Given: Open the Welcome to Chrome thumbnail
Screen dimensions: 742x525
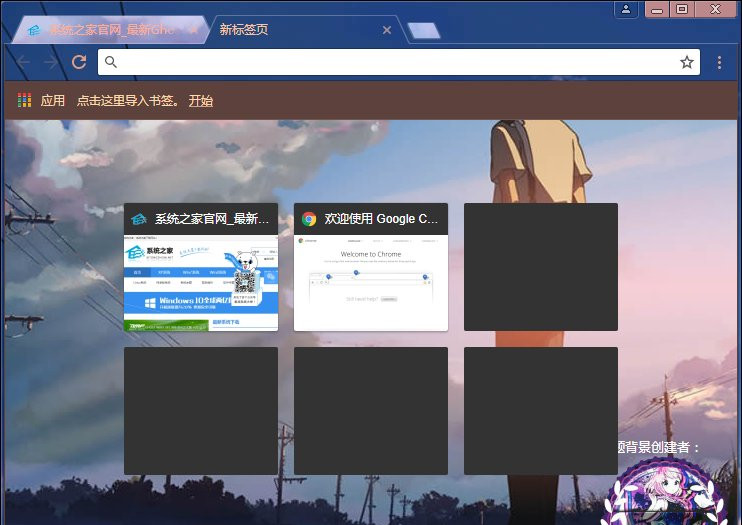Looking at the screenshot, I should (371, 267).
